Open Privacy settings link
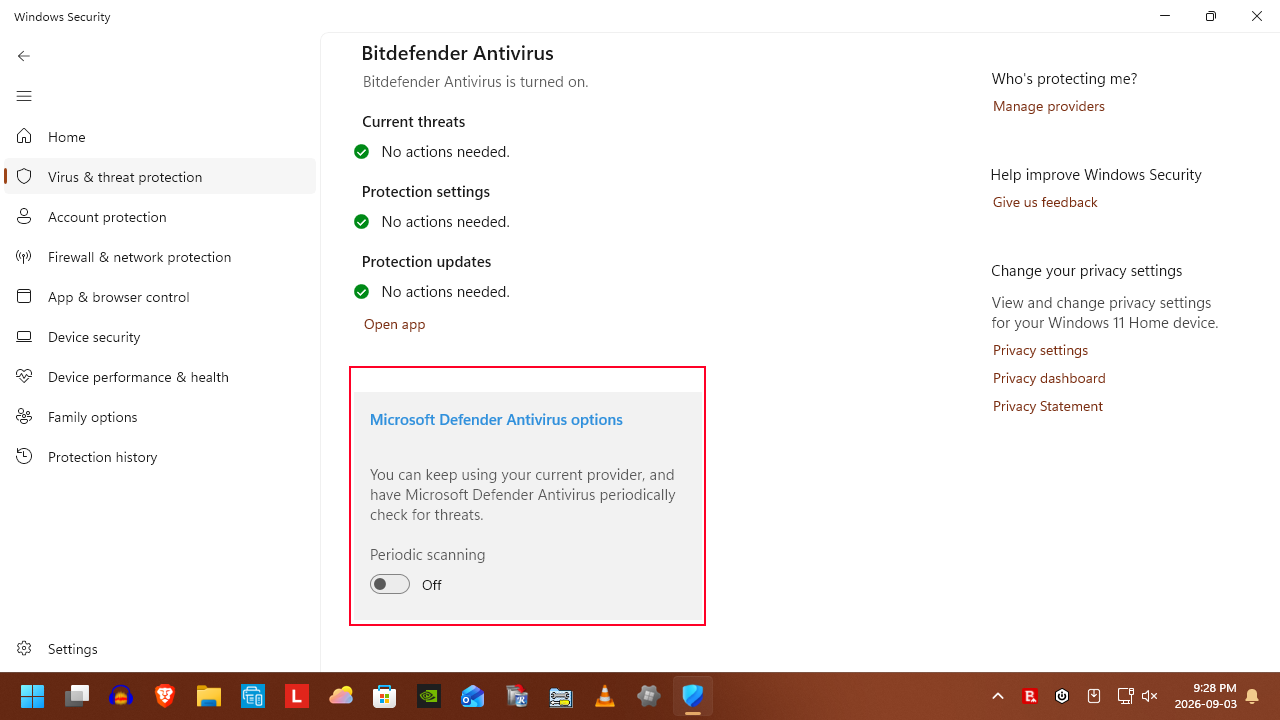 tap(1040, 350)
